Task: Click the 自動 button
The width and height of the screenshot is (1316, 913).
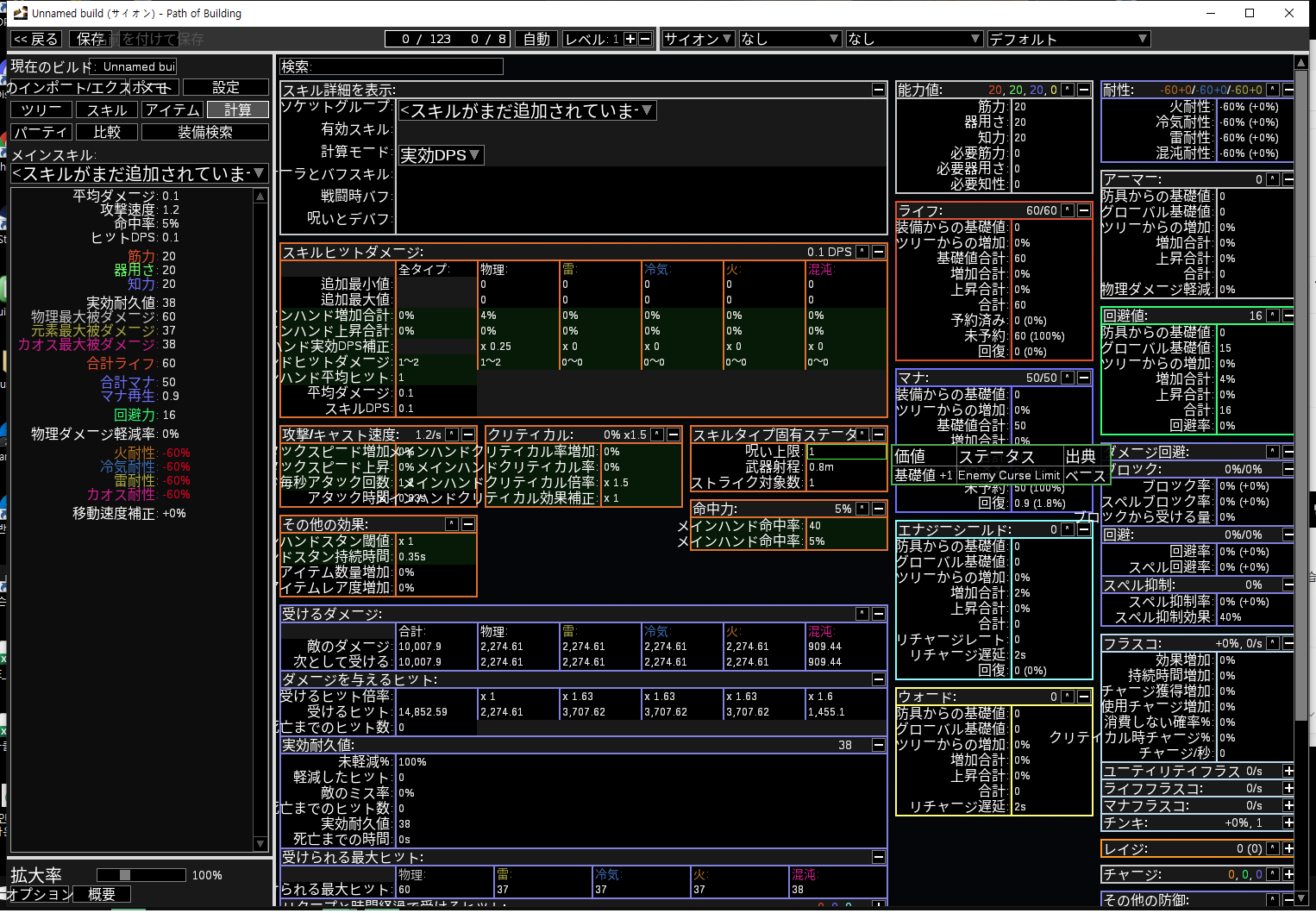Action: pyautogui.click(x=536, y=39)
